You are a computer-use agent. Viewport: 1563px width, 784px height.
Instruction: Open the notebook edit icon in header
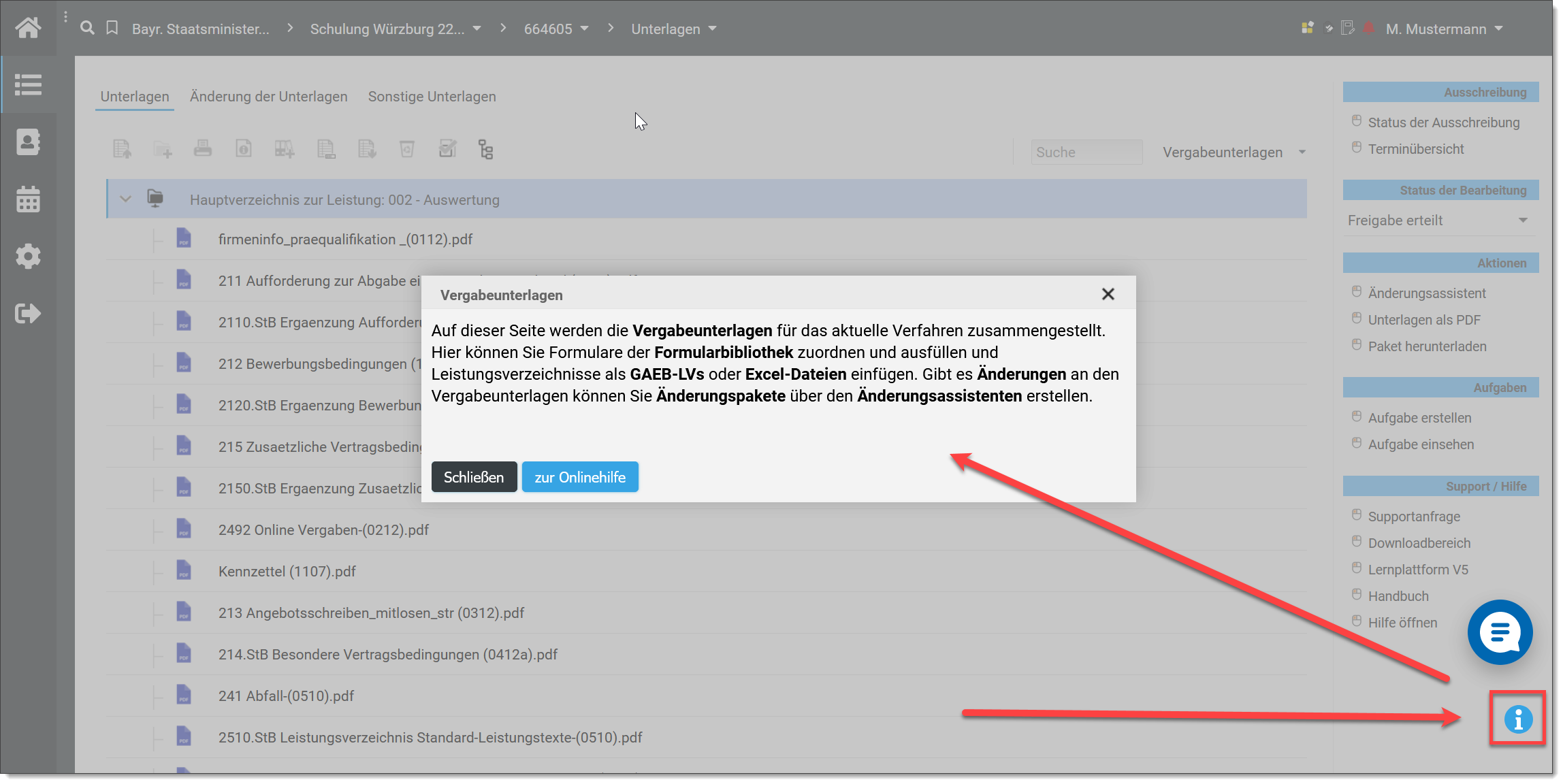(1348, 28)
